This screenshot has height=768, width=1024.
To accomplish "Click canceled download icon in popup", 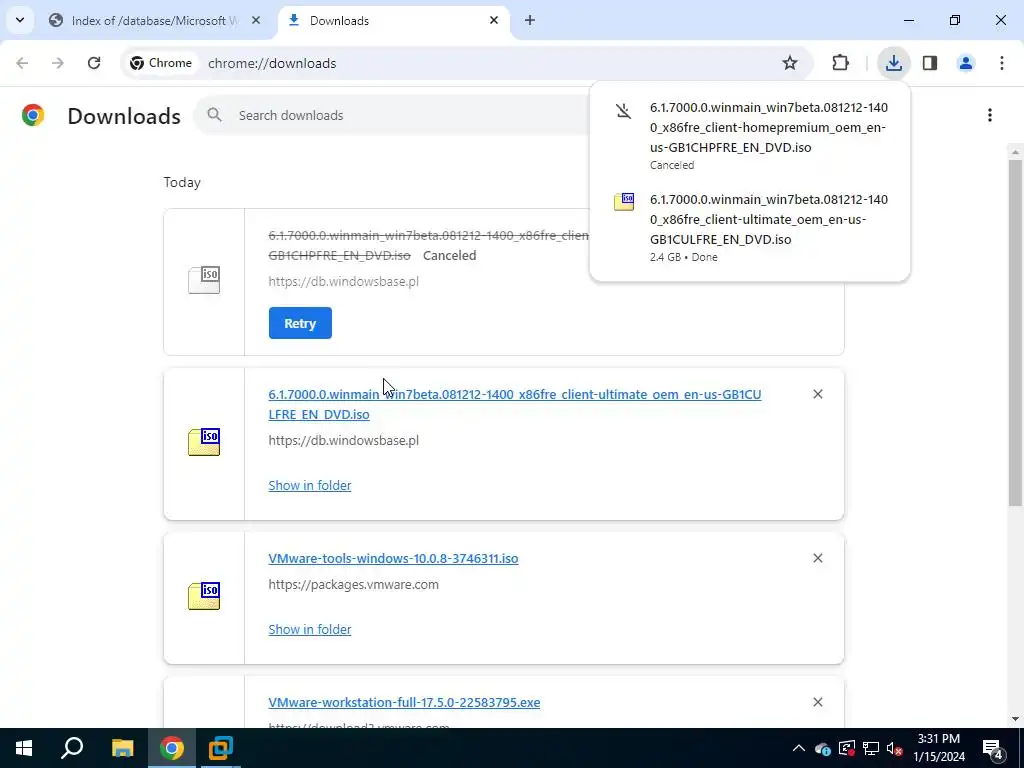I will [624, 110].
